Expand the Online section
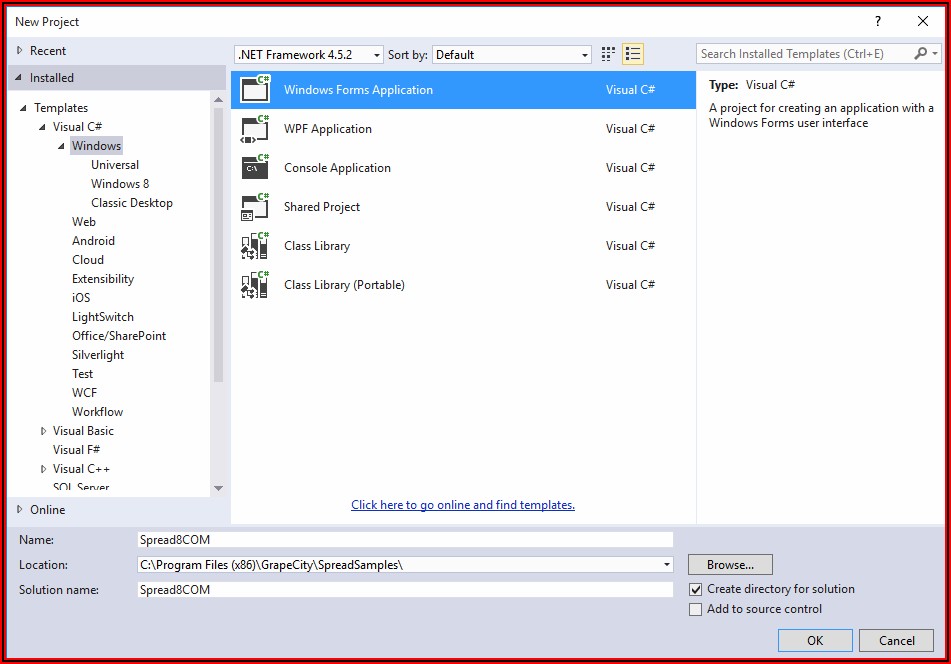This screenshot has width=951, height=664. click(x=19, y=510)
